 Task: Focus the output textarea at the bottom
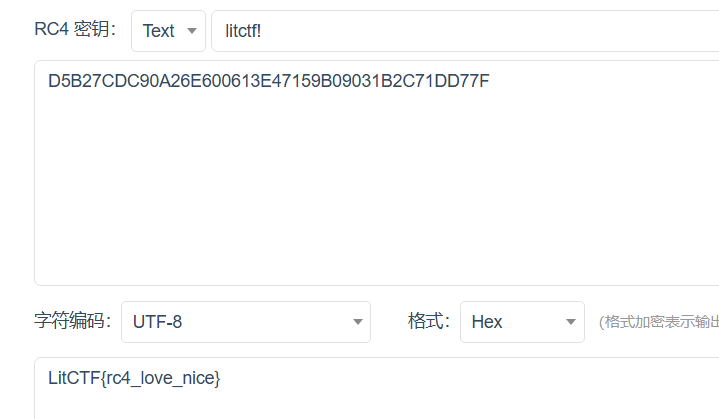coord(400,400)
